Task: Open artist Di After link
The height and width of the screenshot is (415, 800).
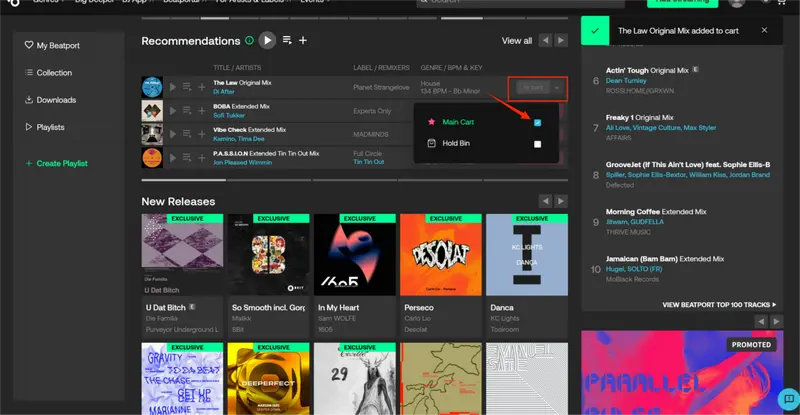Action: pos(223,92)
